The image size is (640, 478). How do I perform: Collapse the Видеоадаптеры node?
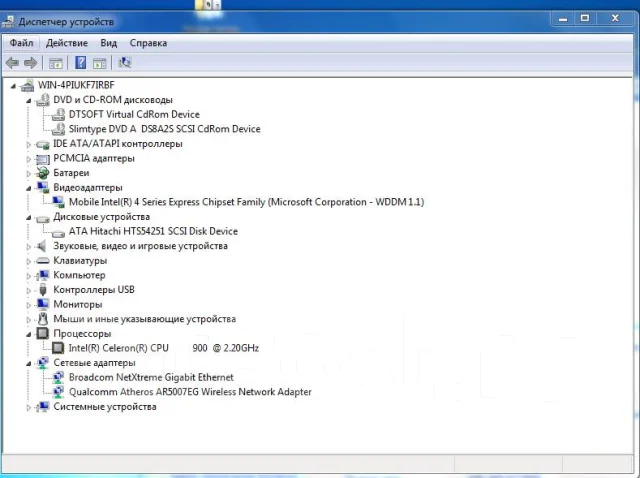point(29,189)
